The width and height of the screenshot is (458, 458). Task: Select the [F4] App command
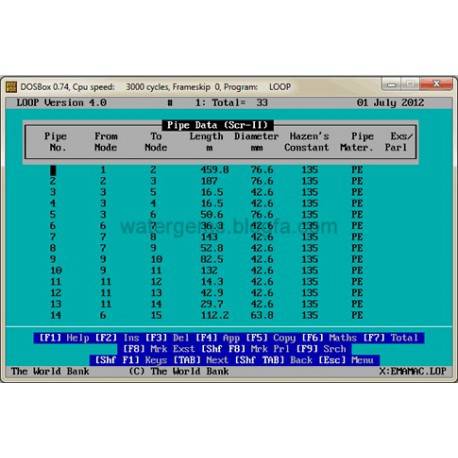pyautogui.click(x=217, y=338)
